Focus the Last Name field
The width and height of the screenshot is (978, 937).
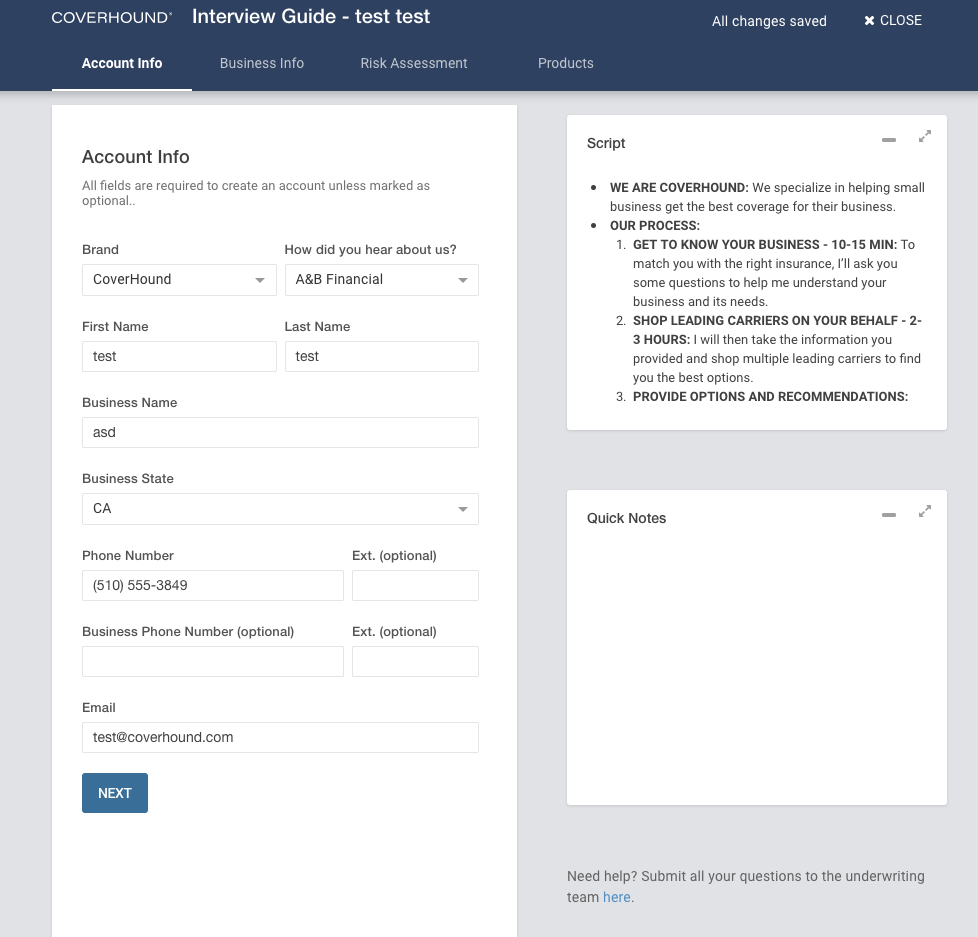(382, 356)
